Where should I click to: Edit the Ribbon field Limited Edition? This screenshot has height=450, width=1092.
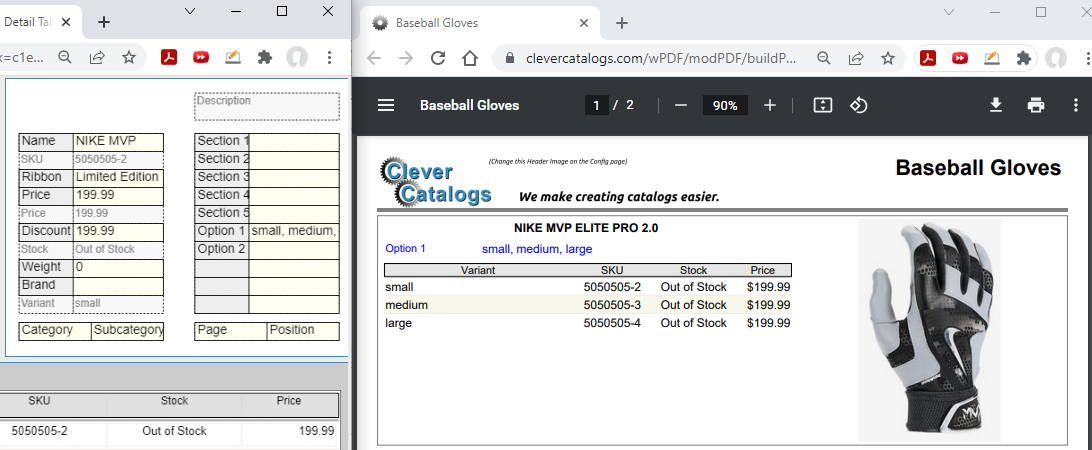[x=118, y=178]
